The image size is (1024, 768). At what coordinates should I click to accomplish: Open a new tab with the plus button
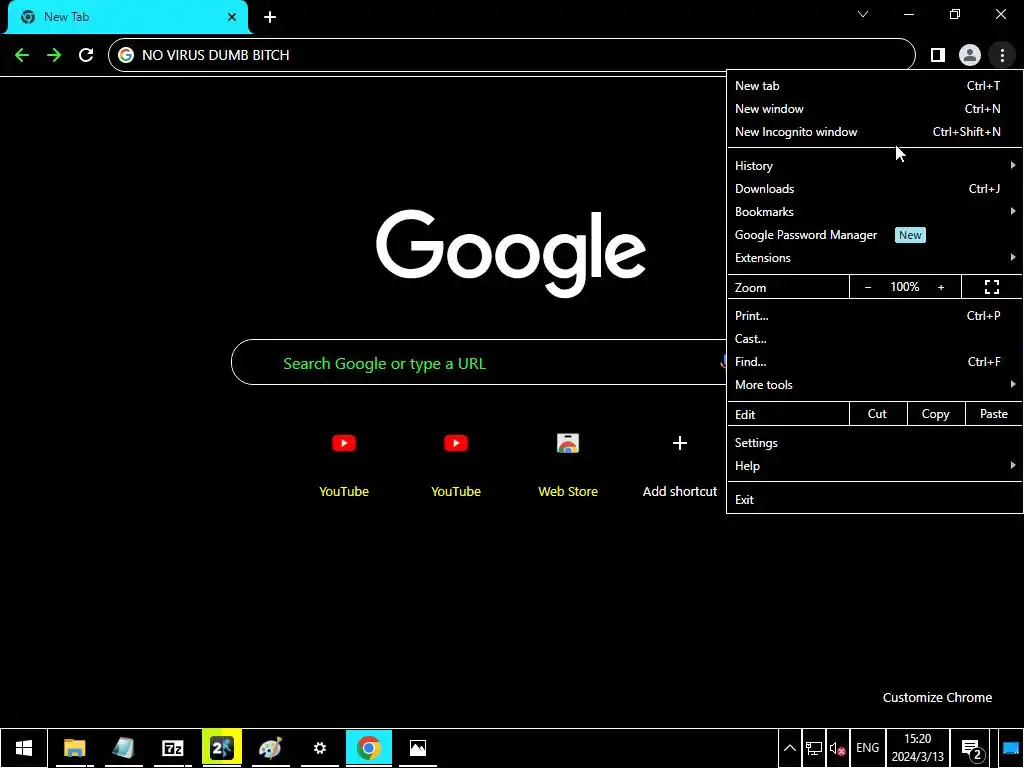pos(270,17)
